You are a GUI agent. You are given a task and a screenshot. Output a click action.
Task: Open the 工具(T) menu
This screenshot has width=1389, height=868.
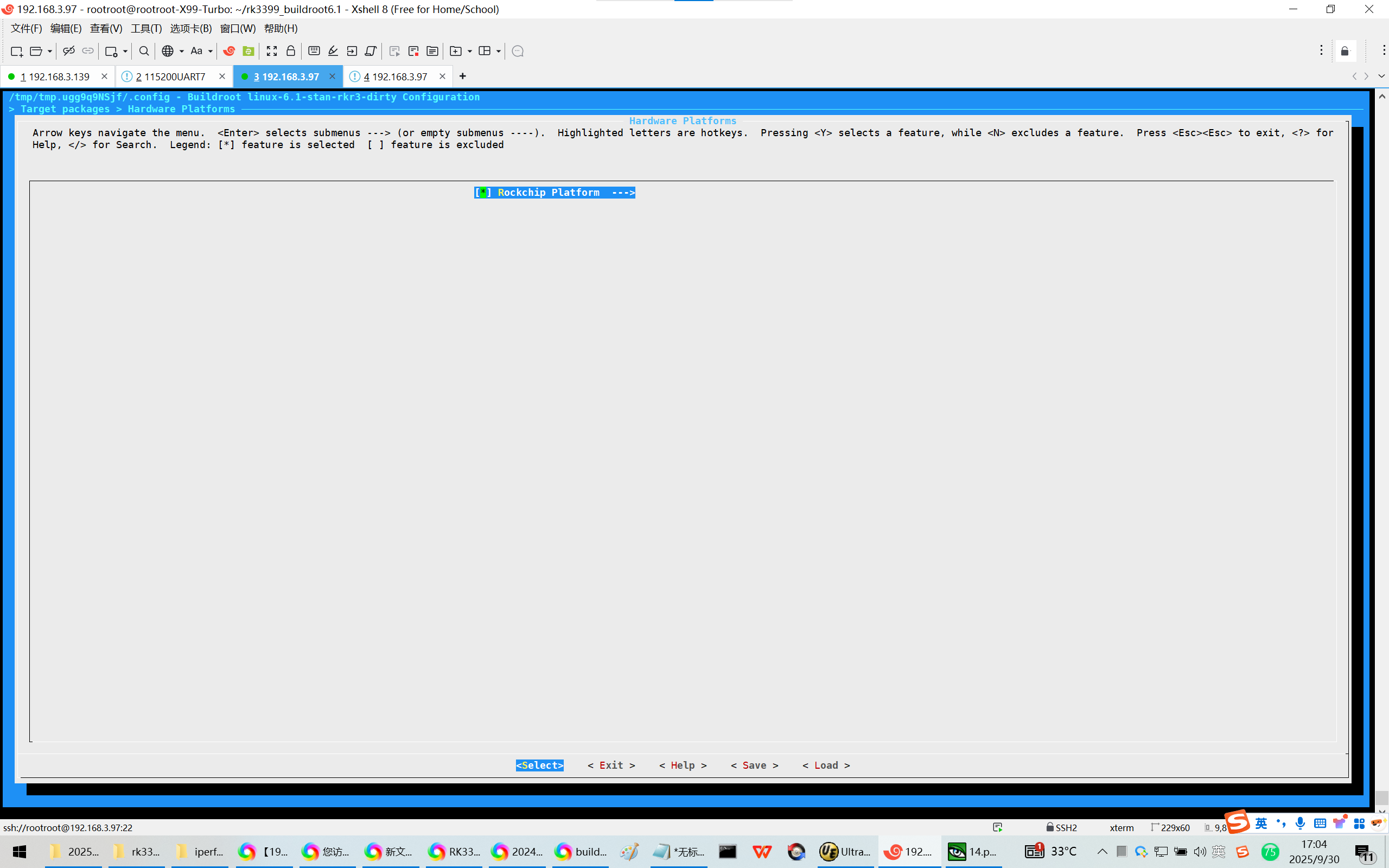[x=146, y=28]
